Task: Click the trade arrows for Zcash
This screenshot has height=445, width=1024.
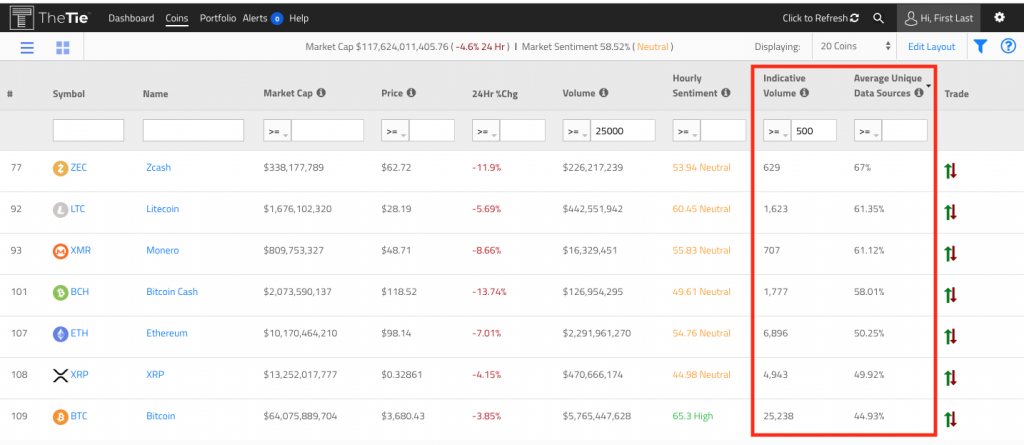Action: pyautogui.click(x=950, y=170)
